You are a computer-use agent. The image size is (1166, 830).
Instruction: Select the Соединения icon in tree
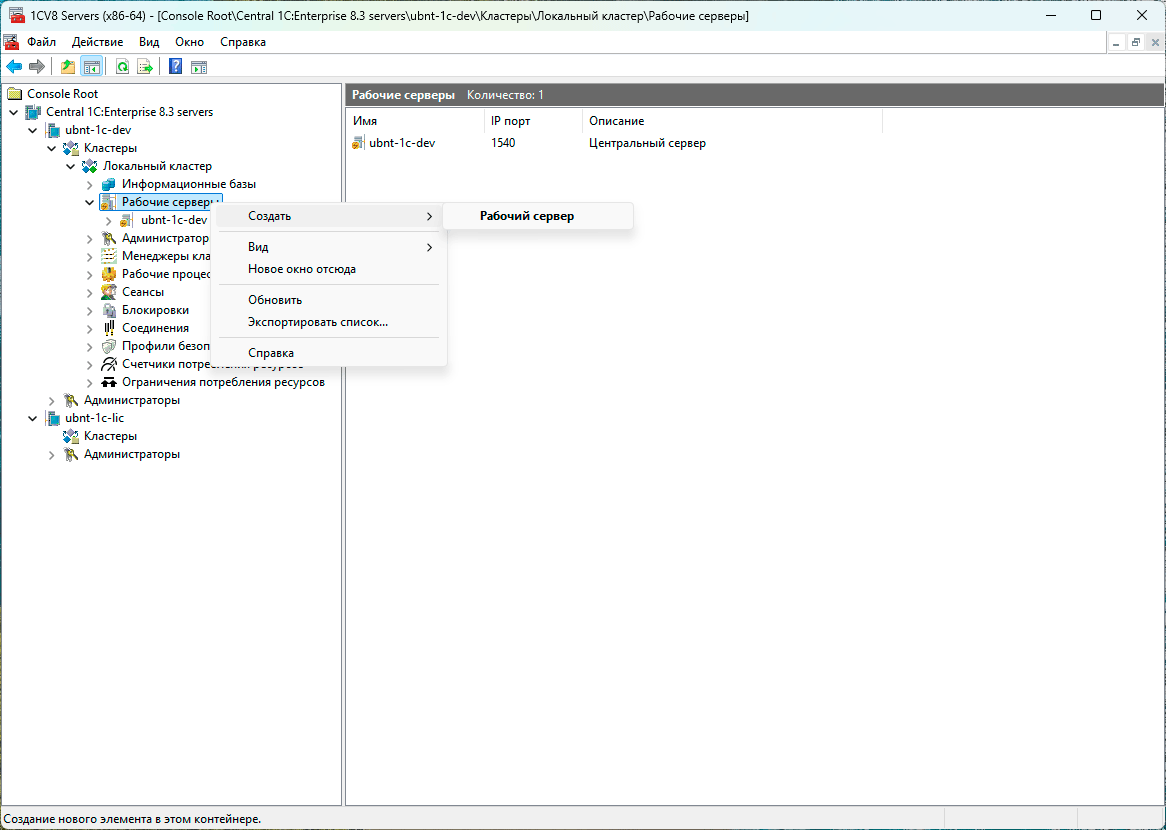[x=109, y=328]
